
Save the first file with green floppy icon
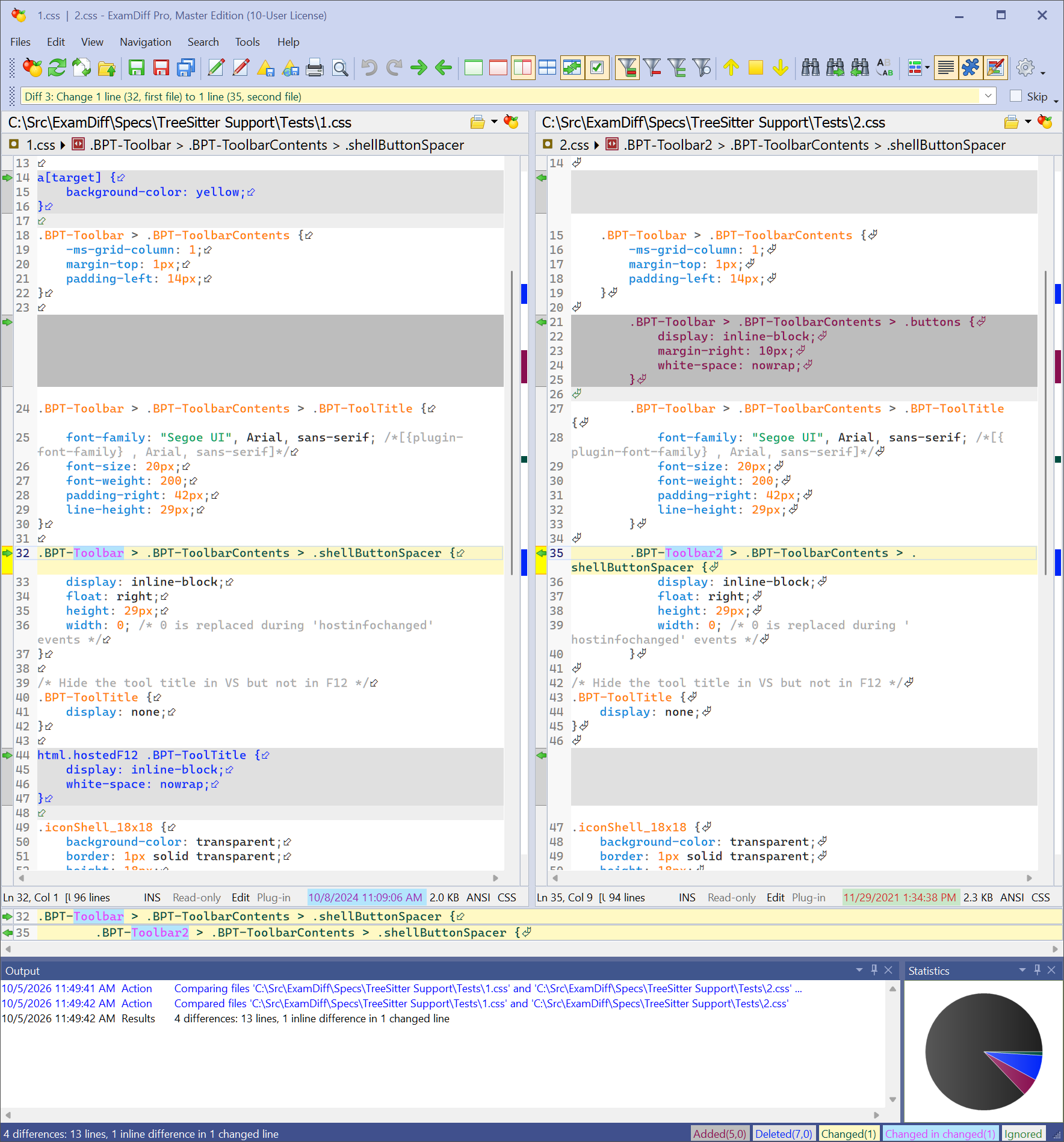coord(137,67)
